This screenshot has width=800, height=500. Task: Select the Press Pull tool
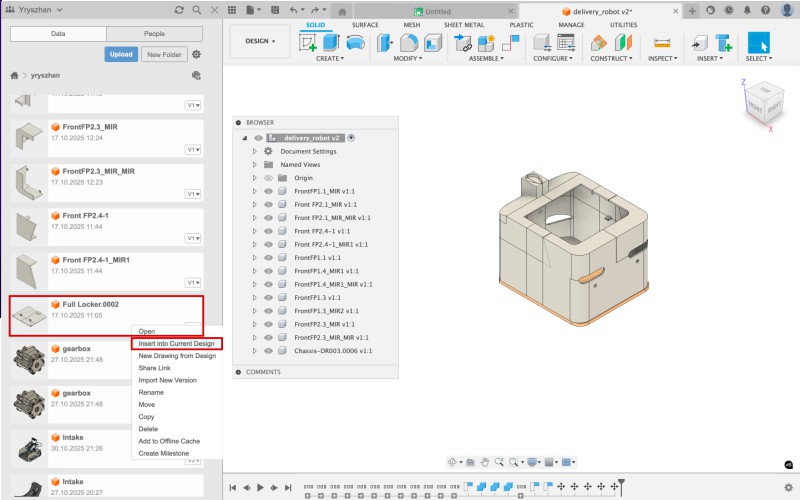(x=385, y=43)
